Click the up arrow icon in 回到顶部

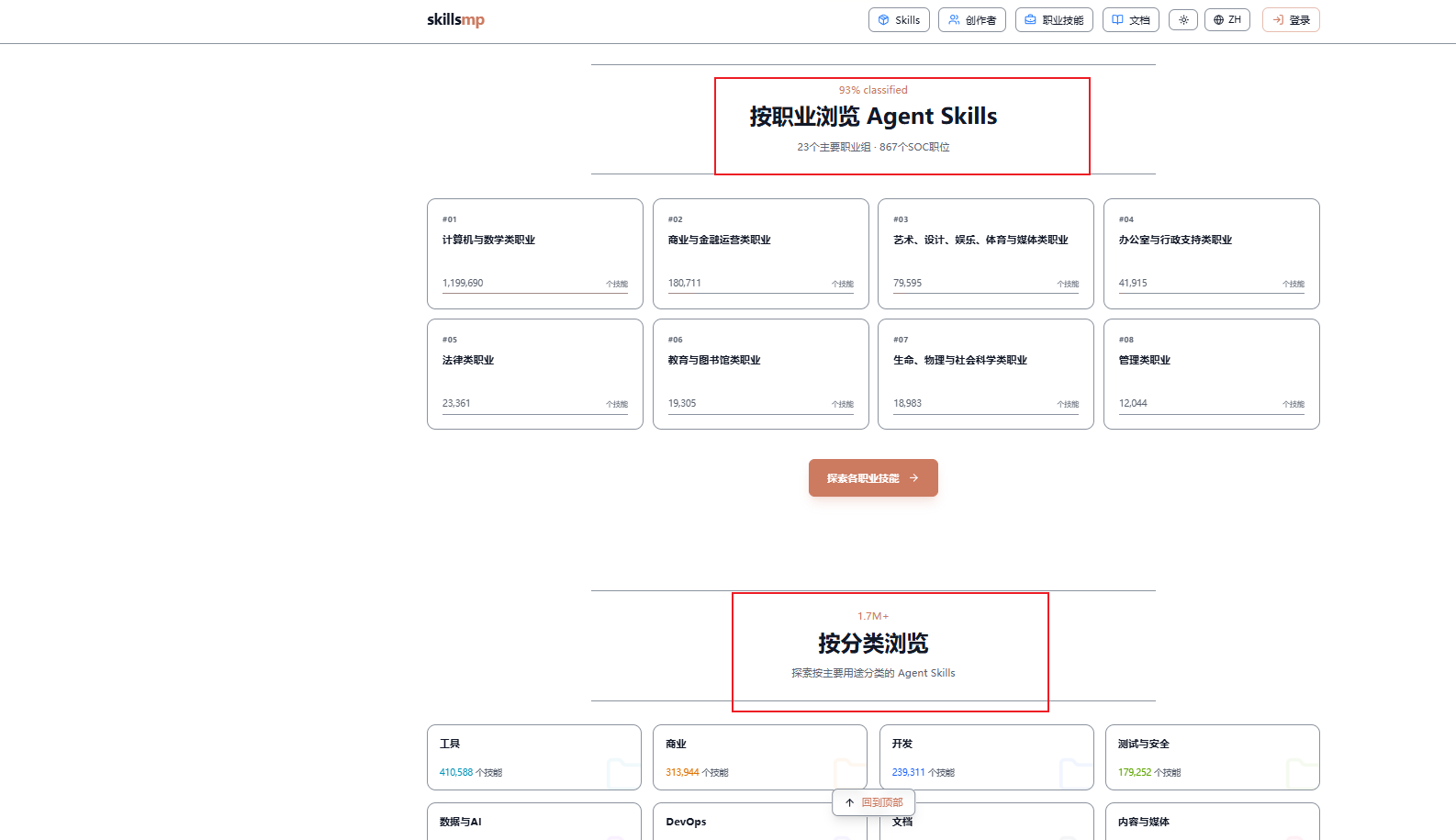[x=850, y=802]
